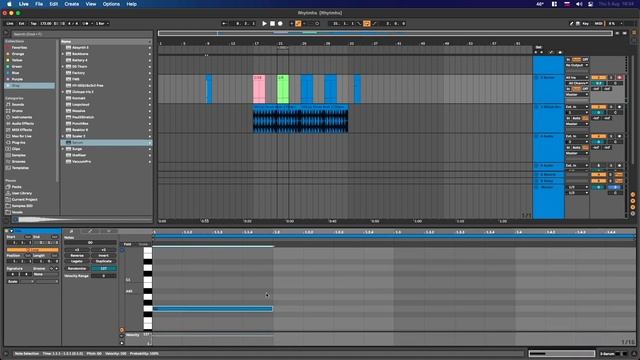The image size is (640, 360).
Task: Toggle the orange Loop switch in transport
Action: coord(367,24)
